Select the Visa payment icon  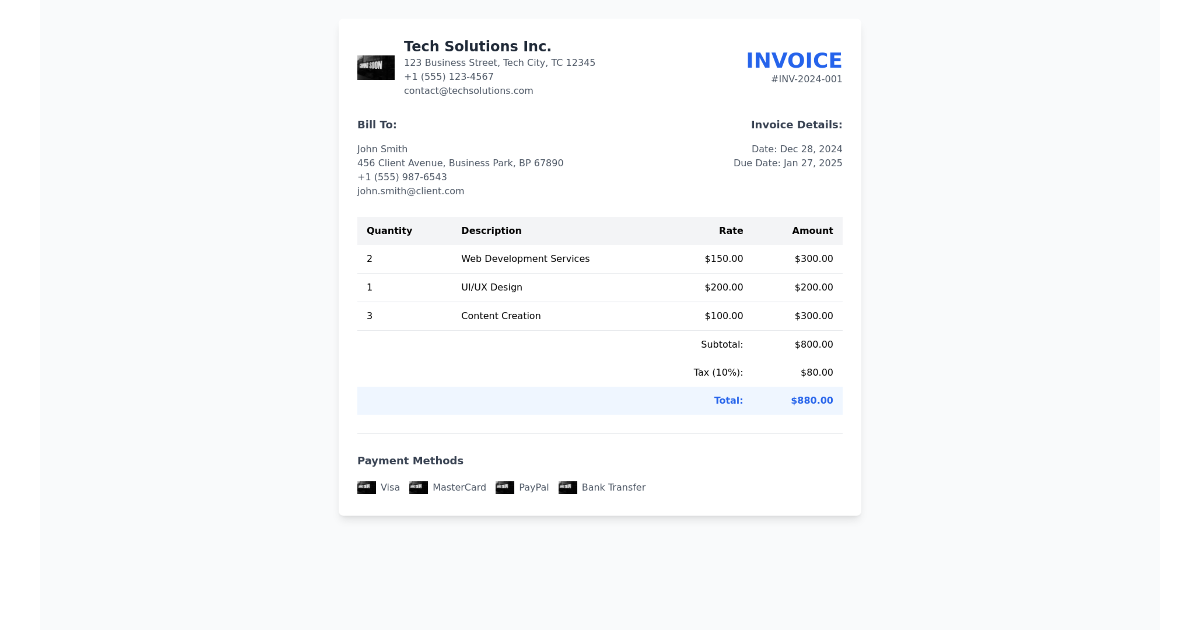(x=367, y=487)
